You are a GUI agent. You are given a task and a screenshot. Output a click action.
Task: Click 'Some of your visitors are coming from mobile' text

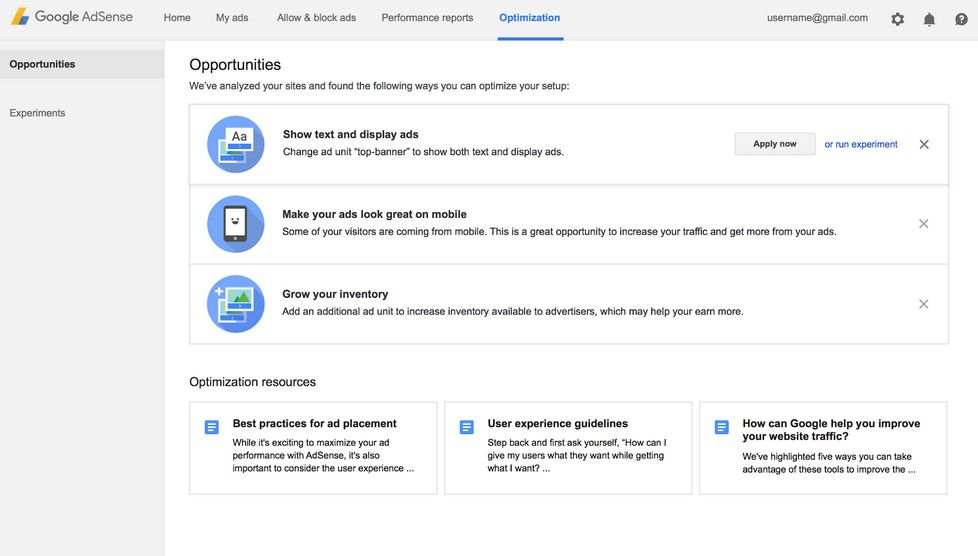pyautogui.click(x=559, y=232)
